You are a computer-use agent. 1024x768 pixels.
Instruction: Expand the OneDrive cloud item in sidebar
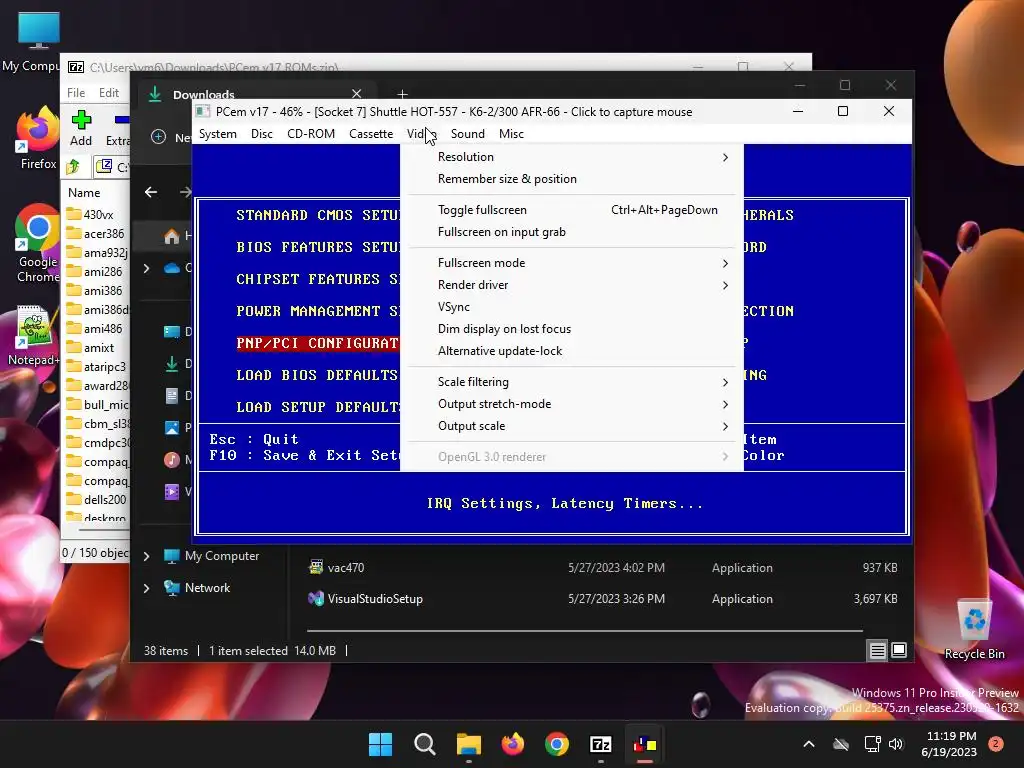pos(146,268)
